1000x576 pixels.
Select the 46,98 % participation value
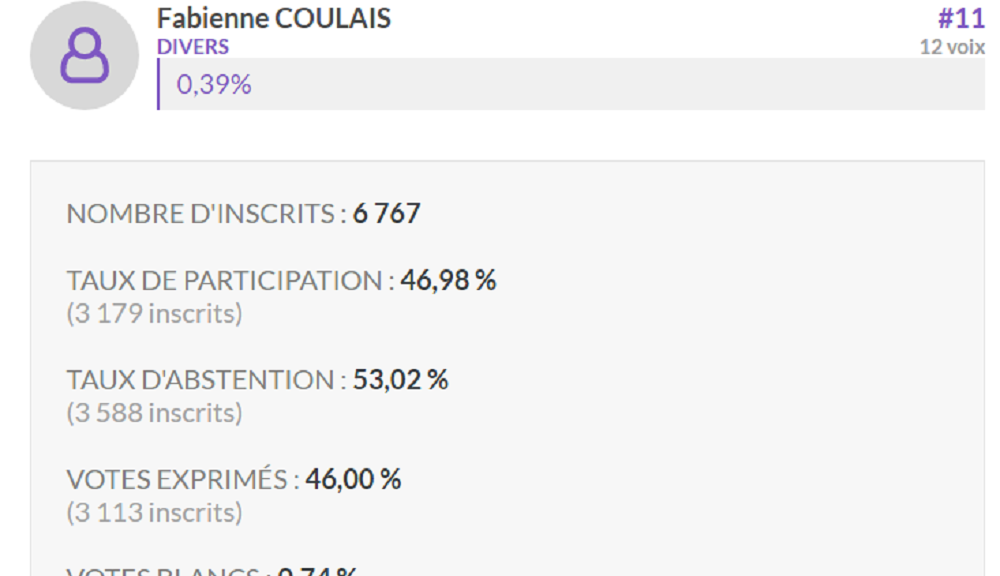coord(448,281)
